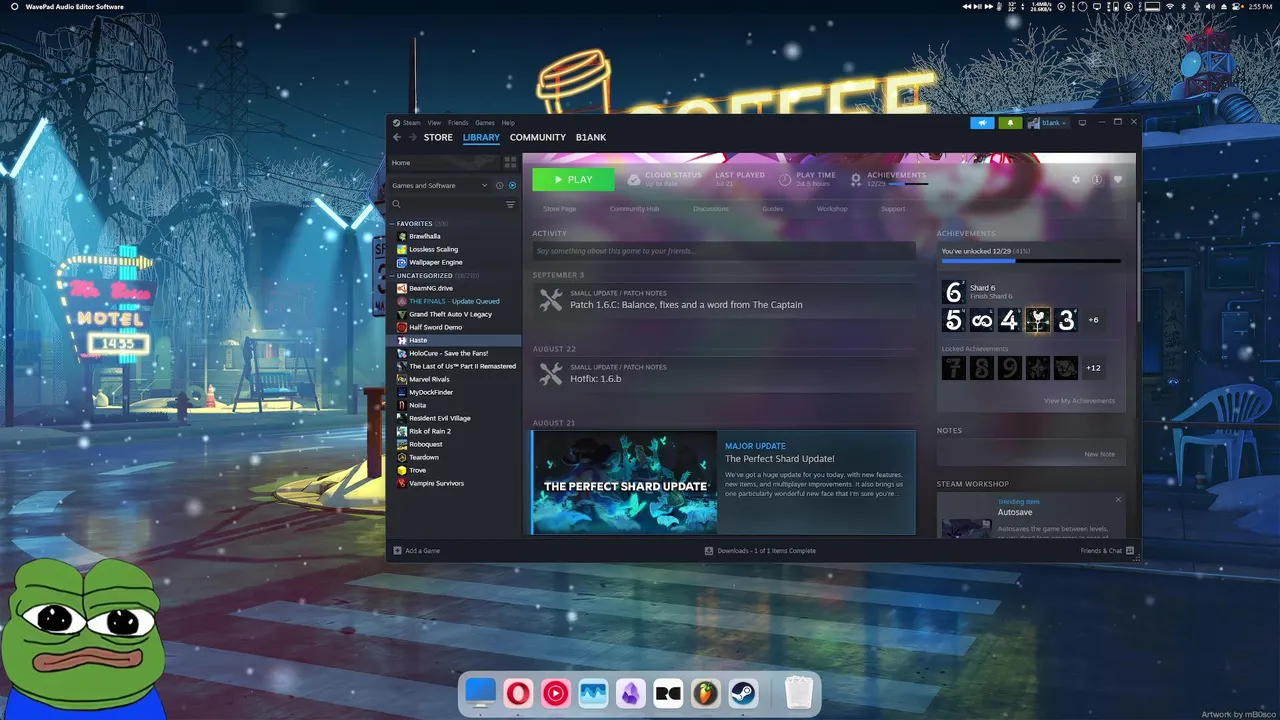Open the B1ANK profile tab
This screenshot has height=720, width=1280.
click(x=591, y=137)
